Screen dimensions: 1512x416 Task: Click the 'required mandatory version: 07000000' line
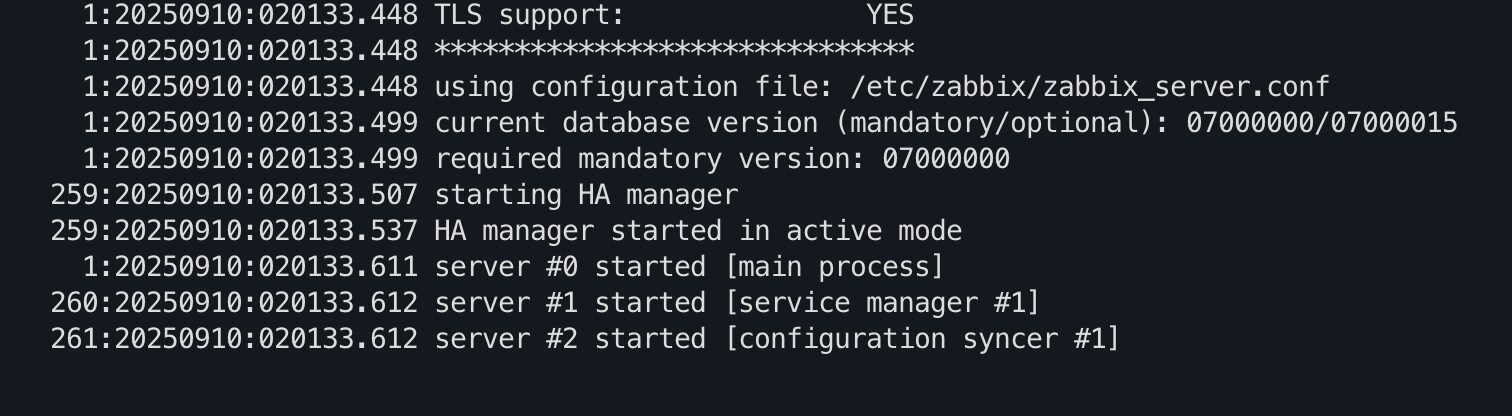click(x=722, y=159)
